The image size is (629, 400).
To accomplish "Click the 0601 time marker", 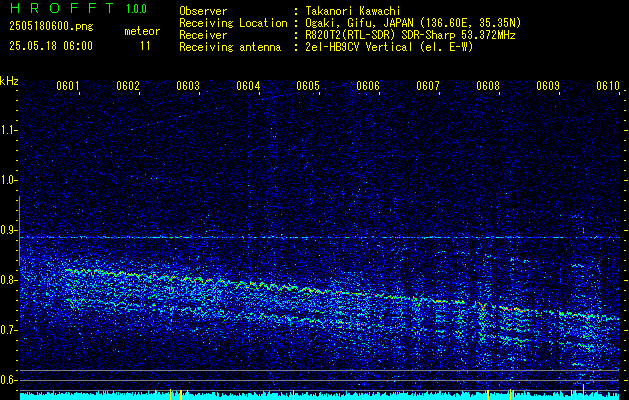I will (x=67, y=86).
